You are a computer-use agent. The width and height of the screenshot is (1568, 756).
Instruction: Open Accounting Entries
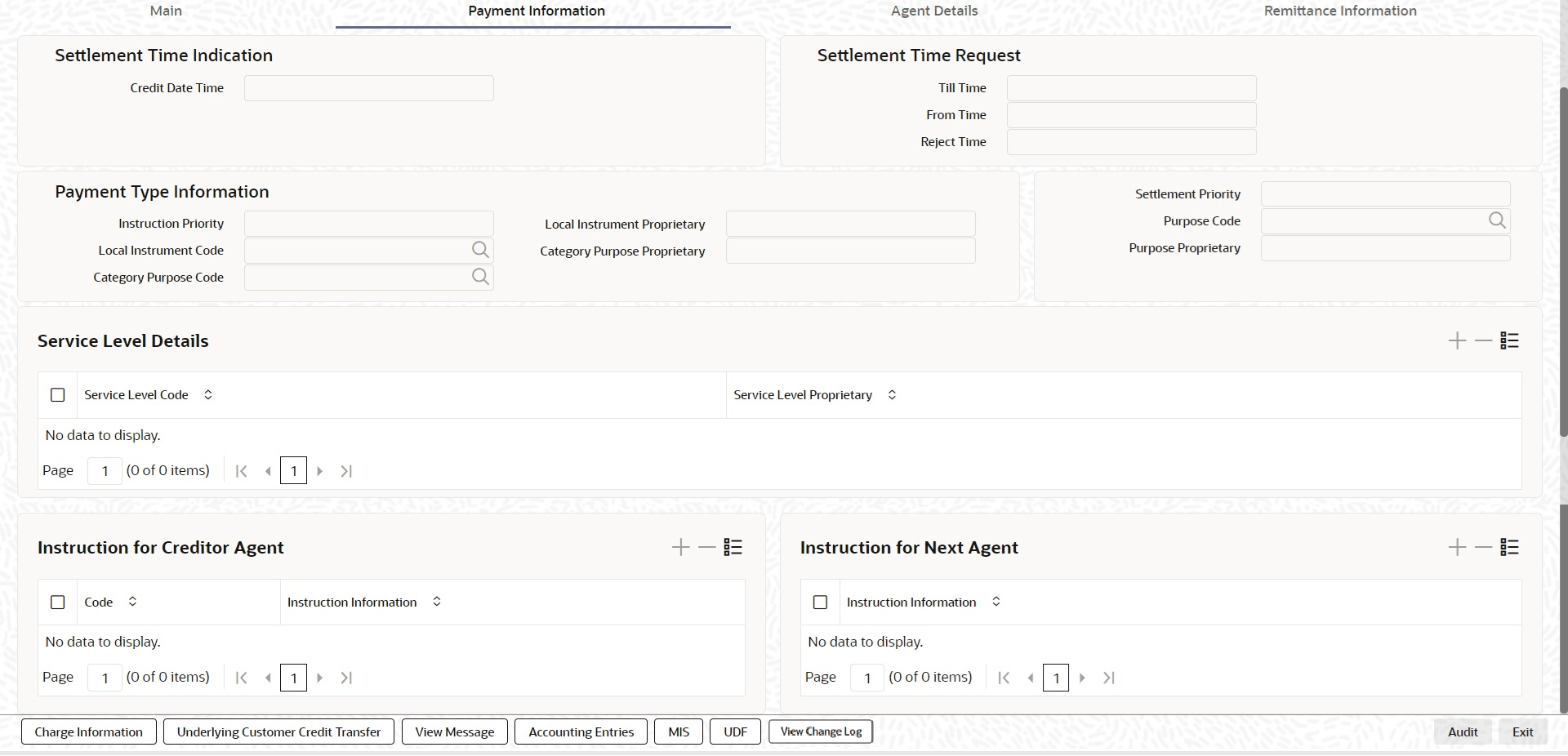click(x=581, y=732)
